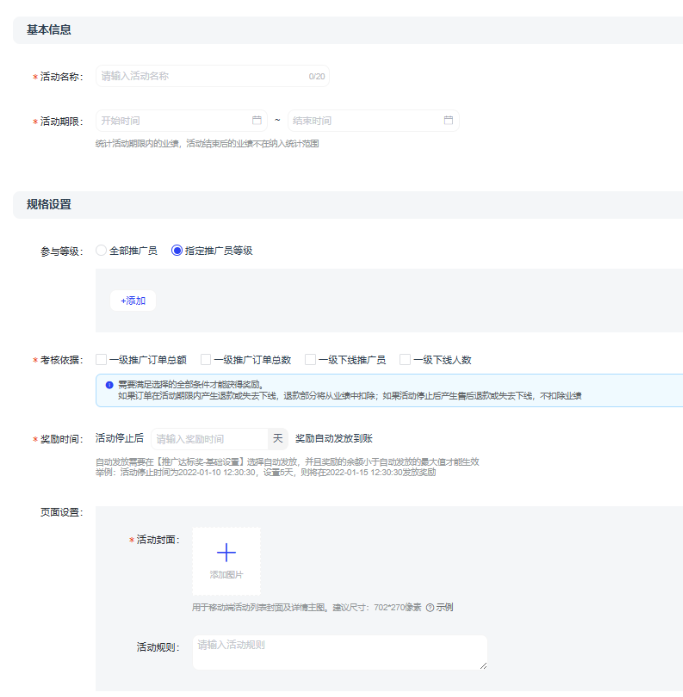The image size is (683, 697).
Task: Click the question mark icon beside 示例
Action: [430, 607]
